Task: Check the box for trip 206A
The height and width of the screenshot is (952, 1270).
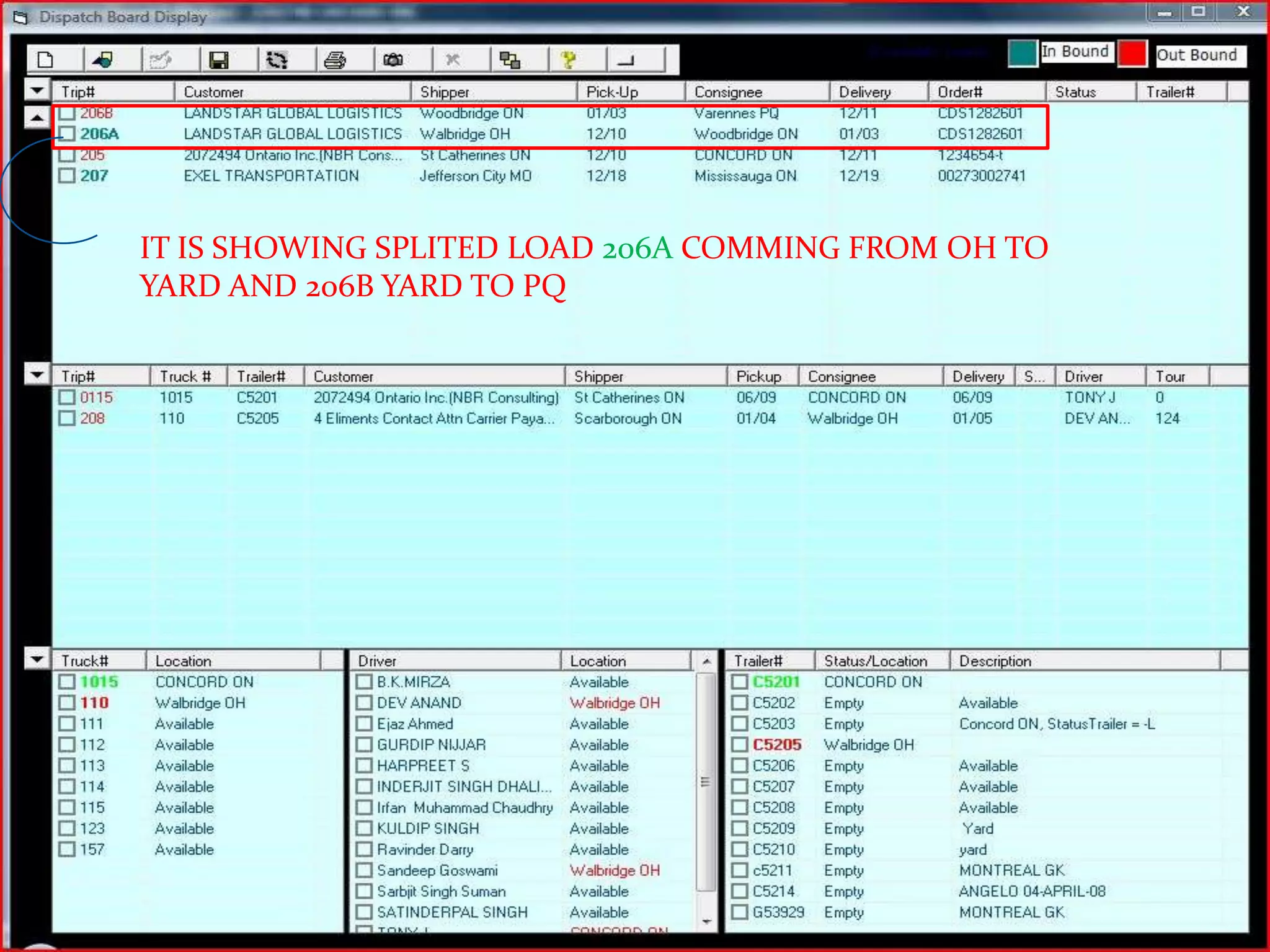Action: pos(67,134)
